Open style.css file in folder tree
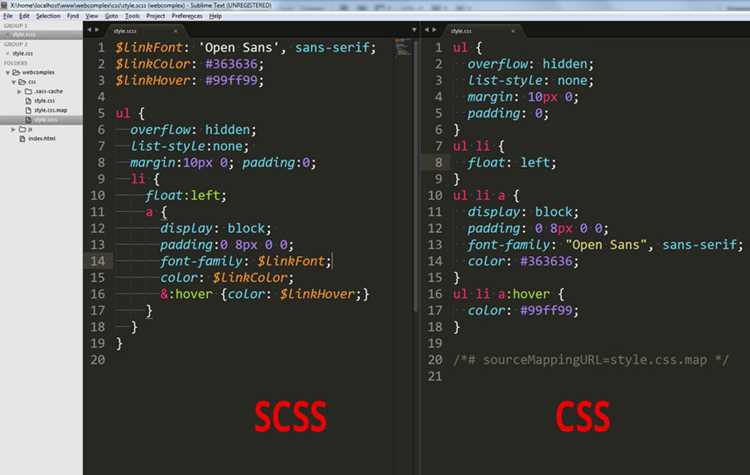Image resolution: width=750 pixels, height=475 pixels. 44,101
